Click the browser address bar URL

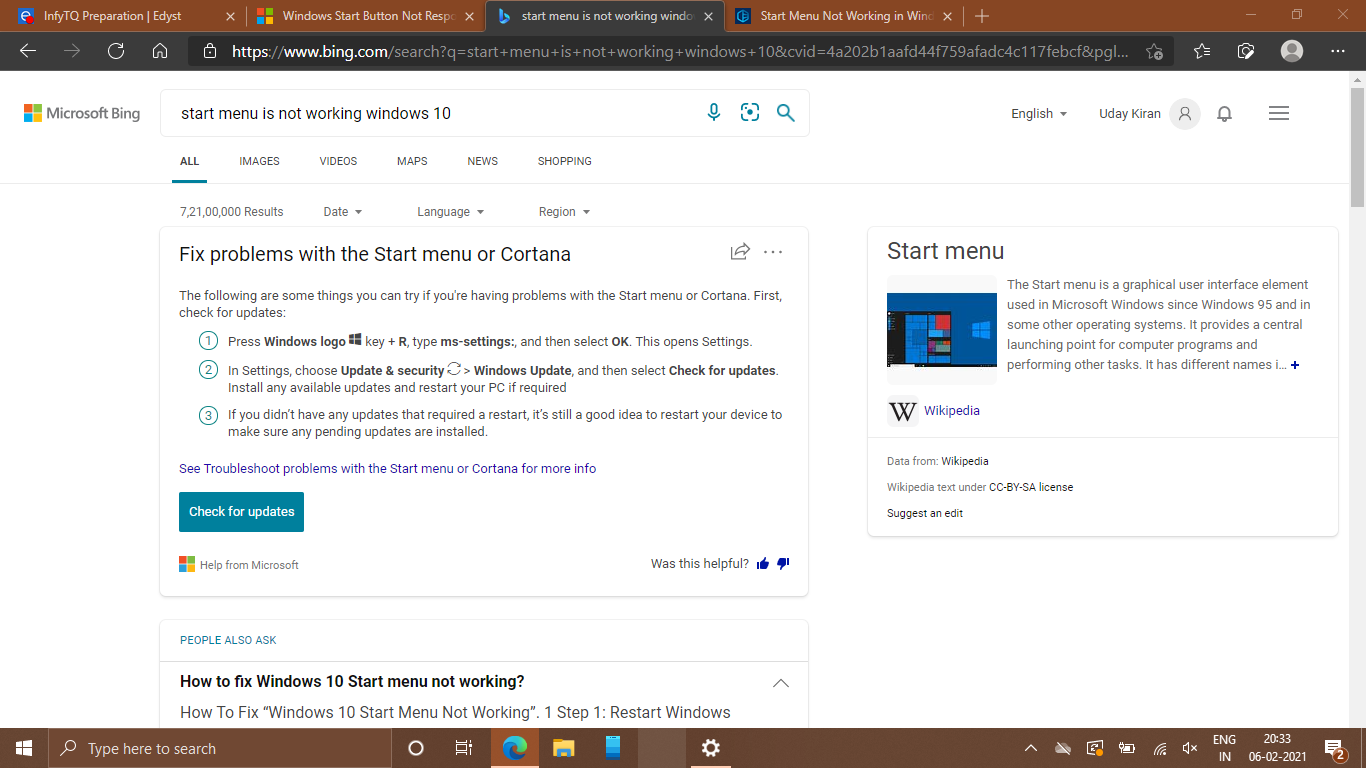pos(680,51)
